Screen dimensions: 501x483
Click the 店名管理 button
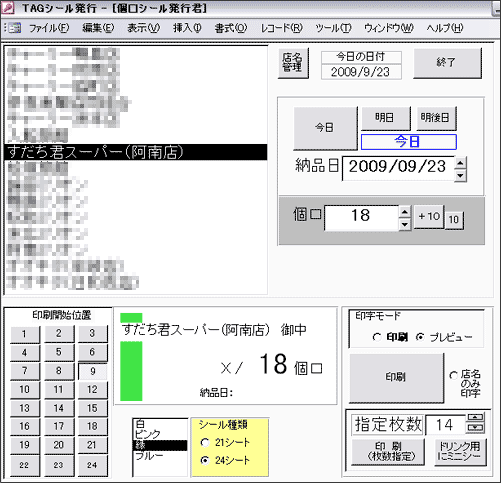click(x=293, y=63)
